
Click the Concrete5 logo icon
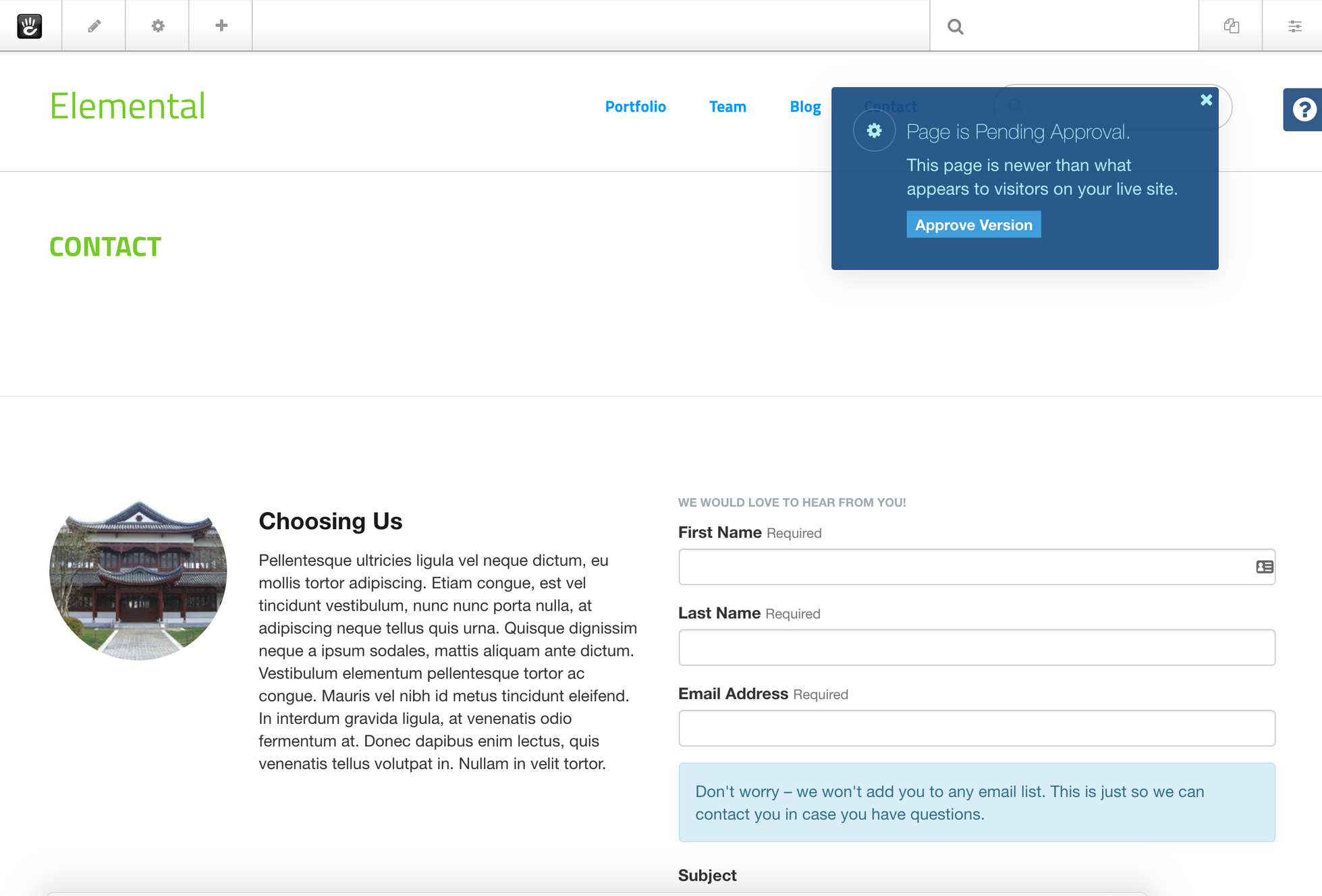29,26
